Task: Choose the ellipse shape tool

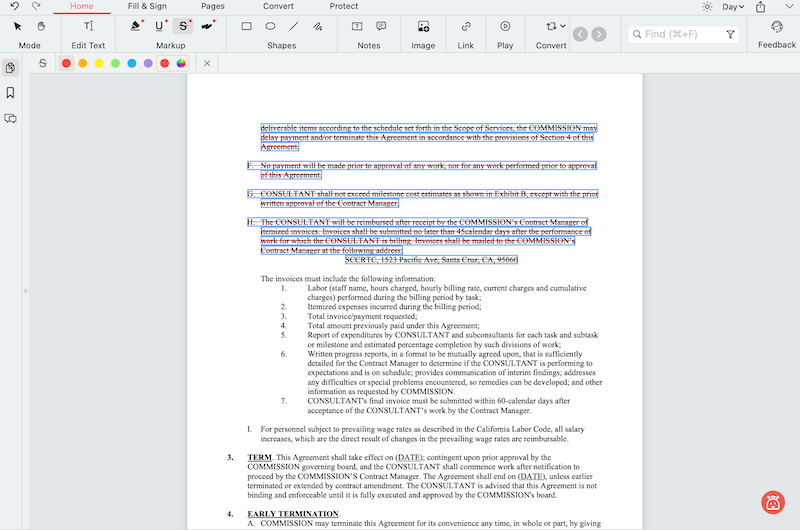Action: (x=270, y=26)
